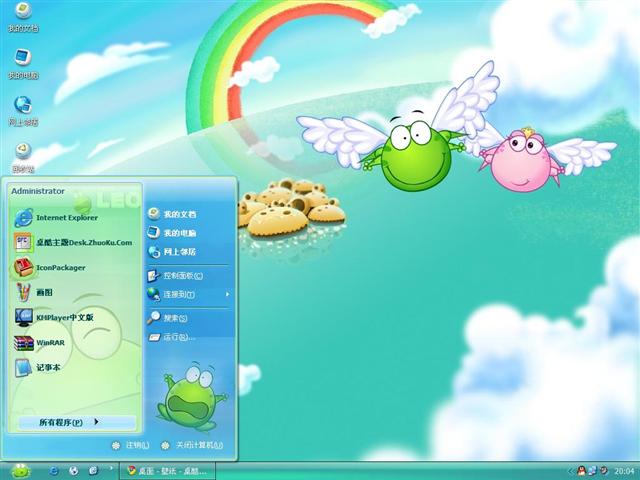
Task: Open 搜索(S) search
Action: [167, 318]
